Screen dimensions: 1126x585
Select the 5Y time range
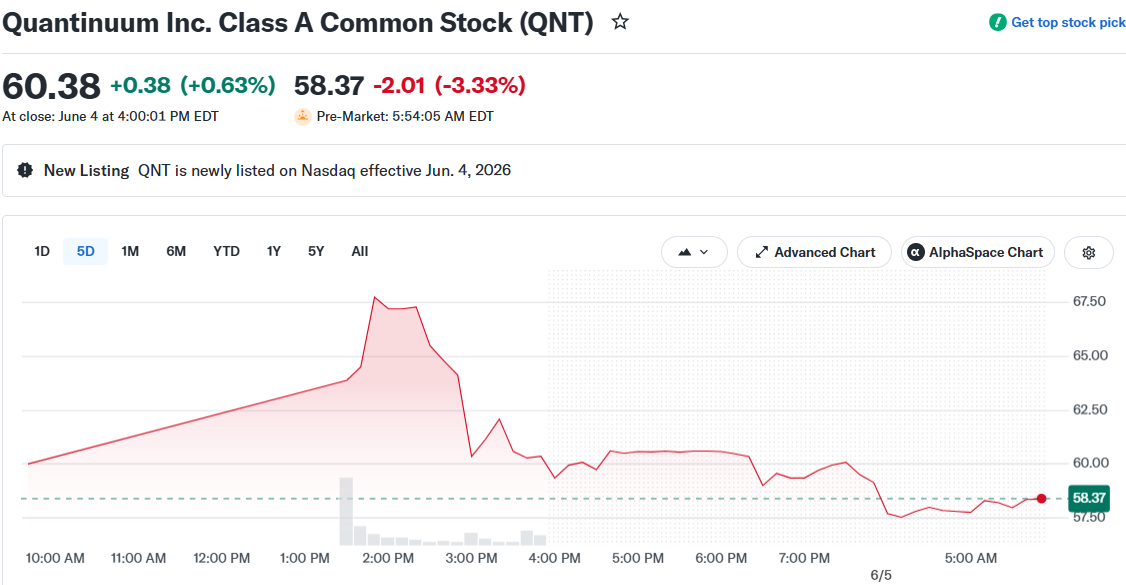pyautogui.click(x=316, y=251)
